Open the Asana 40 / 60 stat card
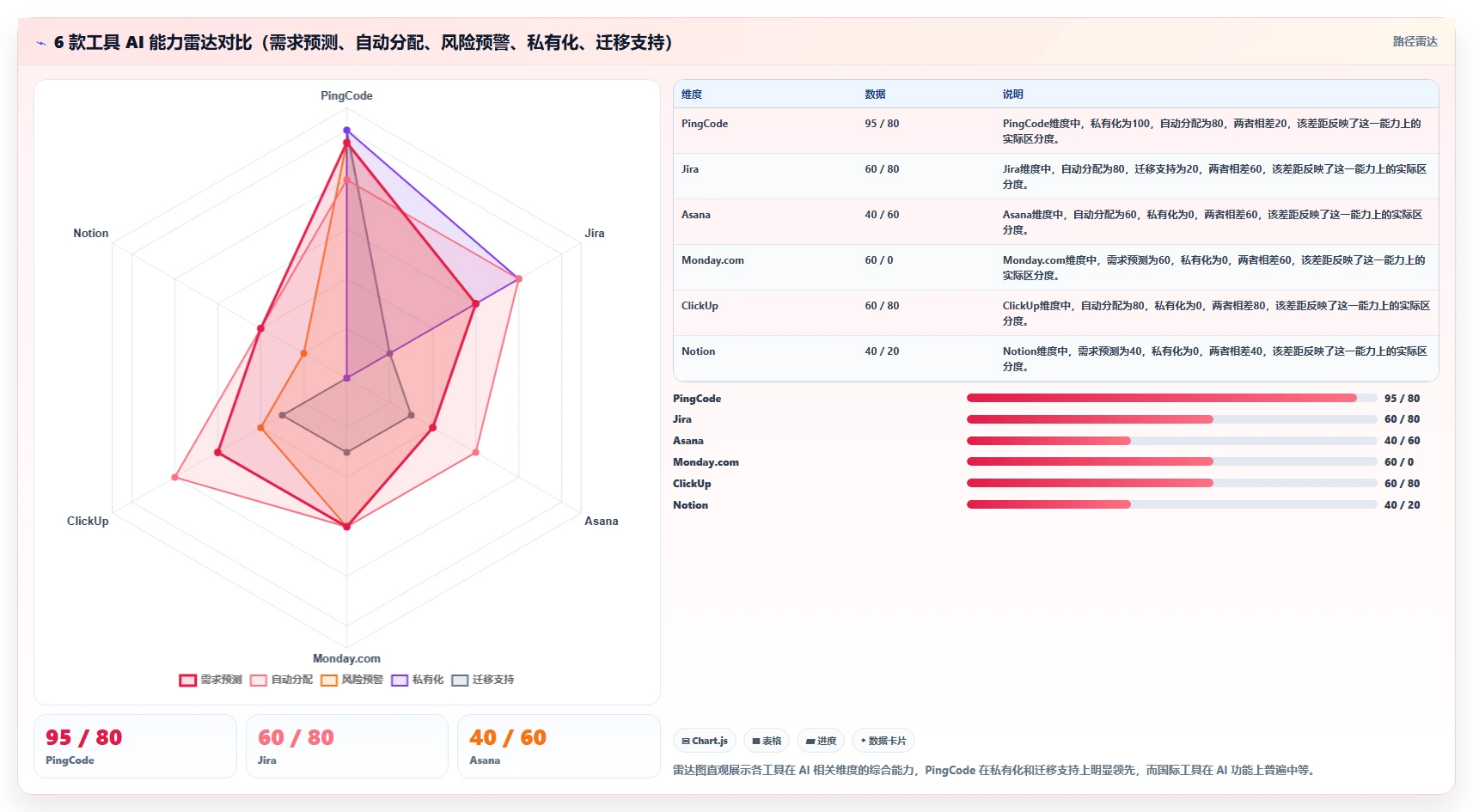Screen dimensions: 1473x812 (x=559, y=747)
